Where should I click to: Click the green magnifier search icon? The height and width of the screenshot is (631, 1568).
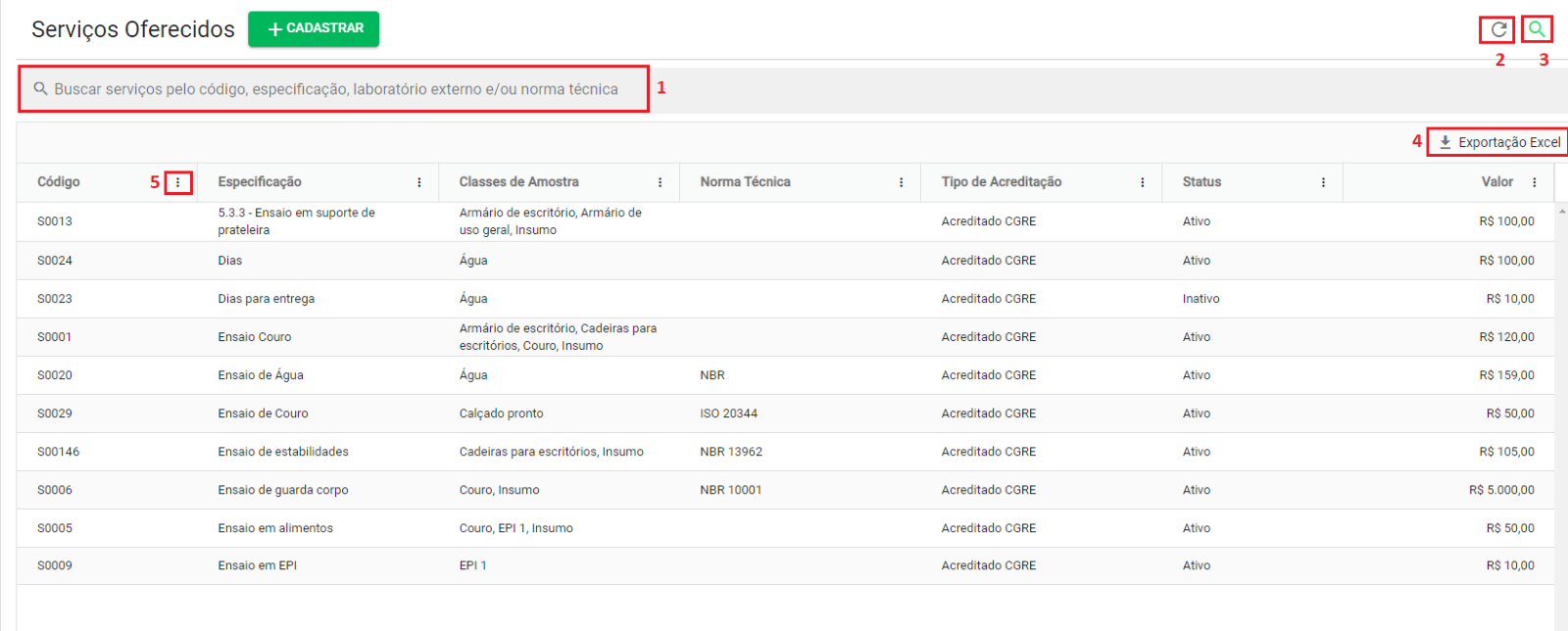coord(1537,29)
